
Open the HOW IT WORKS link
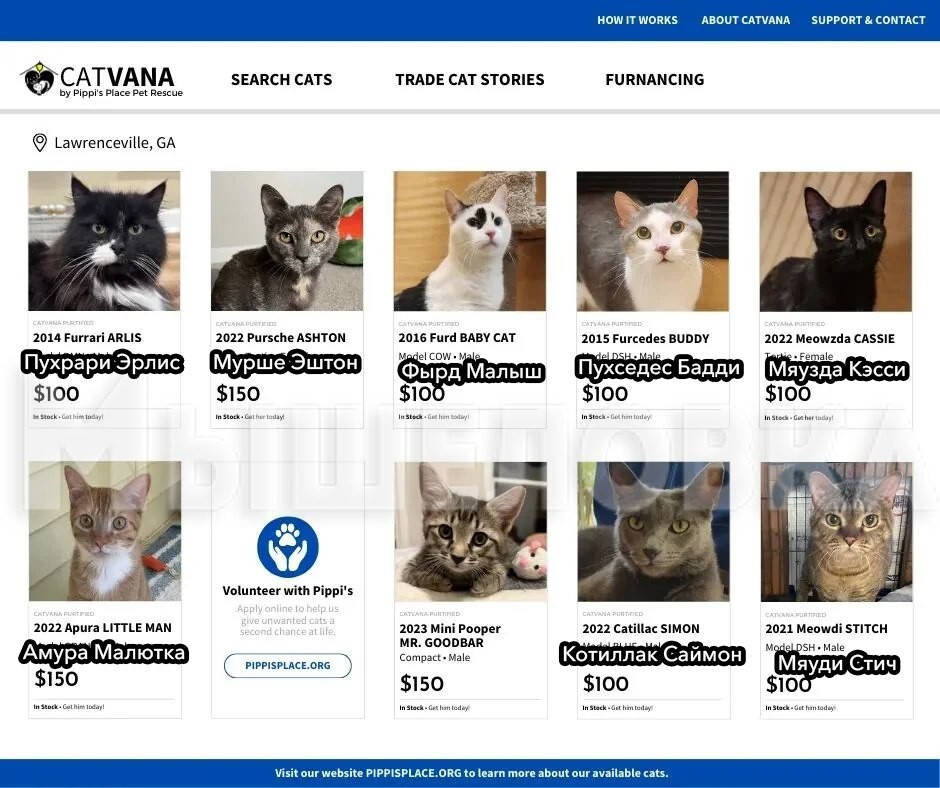tap(637, 20)
